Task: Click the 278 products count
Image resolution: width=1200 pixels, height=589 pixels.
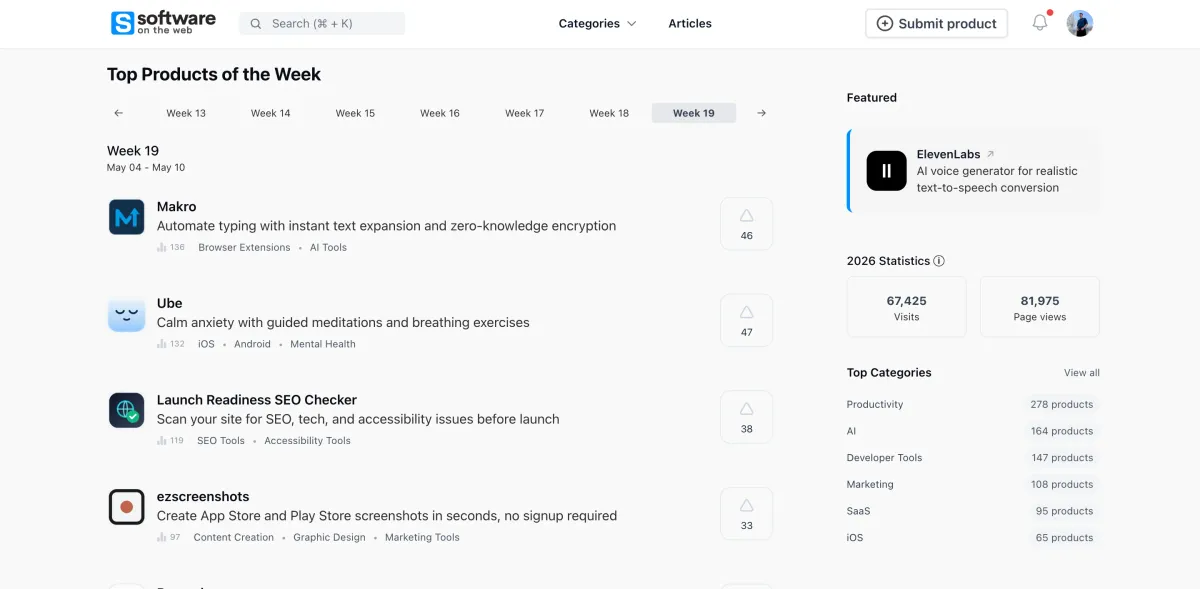Action: coord(1062,405)
